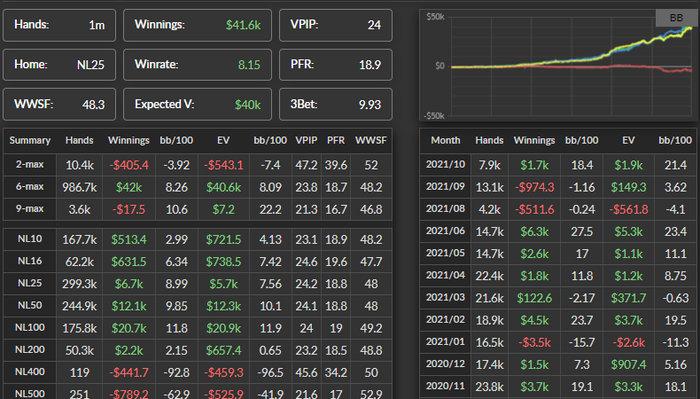Click the PFR 18.9 stat box

336,65
